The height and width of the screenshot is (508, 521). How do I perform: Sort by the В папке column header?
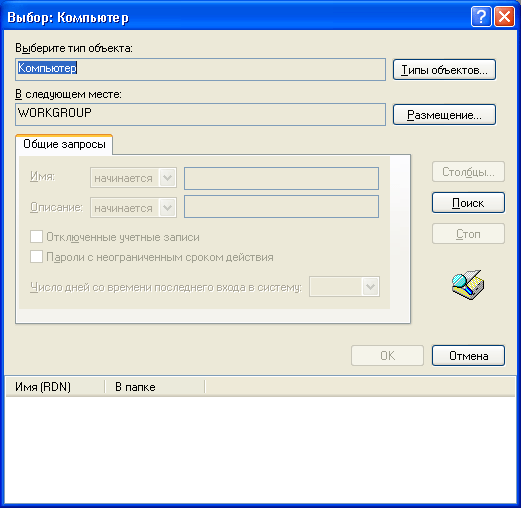155,387
